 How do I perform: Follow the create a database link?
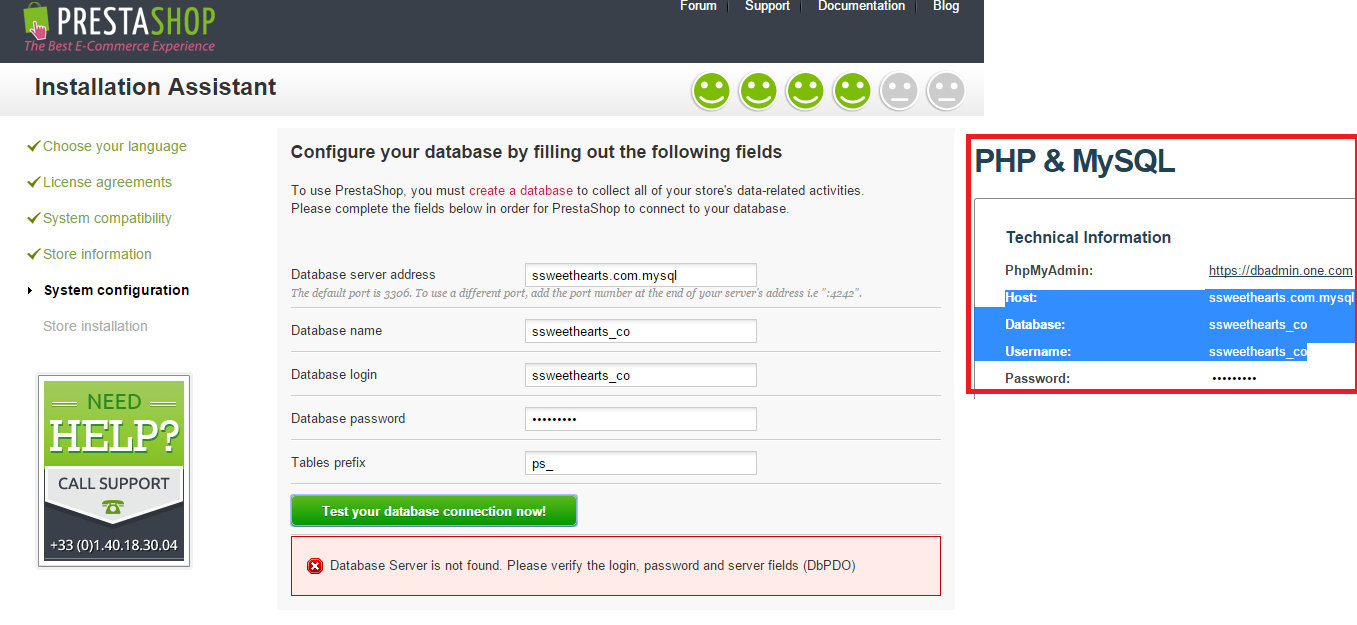point(521,190)
